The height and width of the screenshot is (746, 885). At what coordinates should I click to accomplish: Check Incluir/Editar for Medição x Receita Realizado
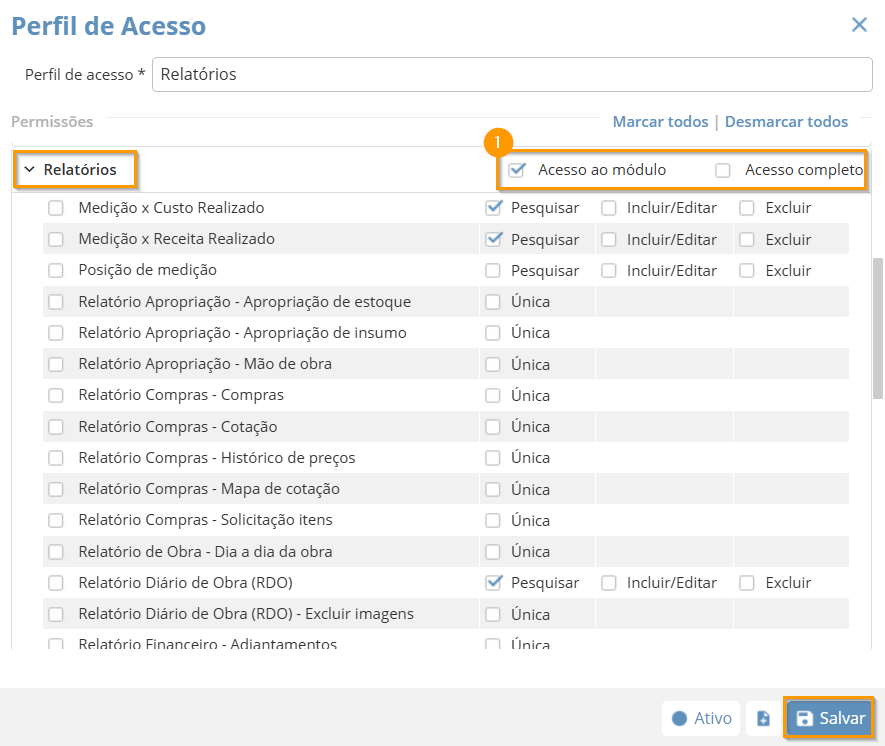[x=609, y=240]
